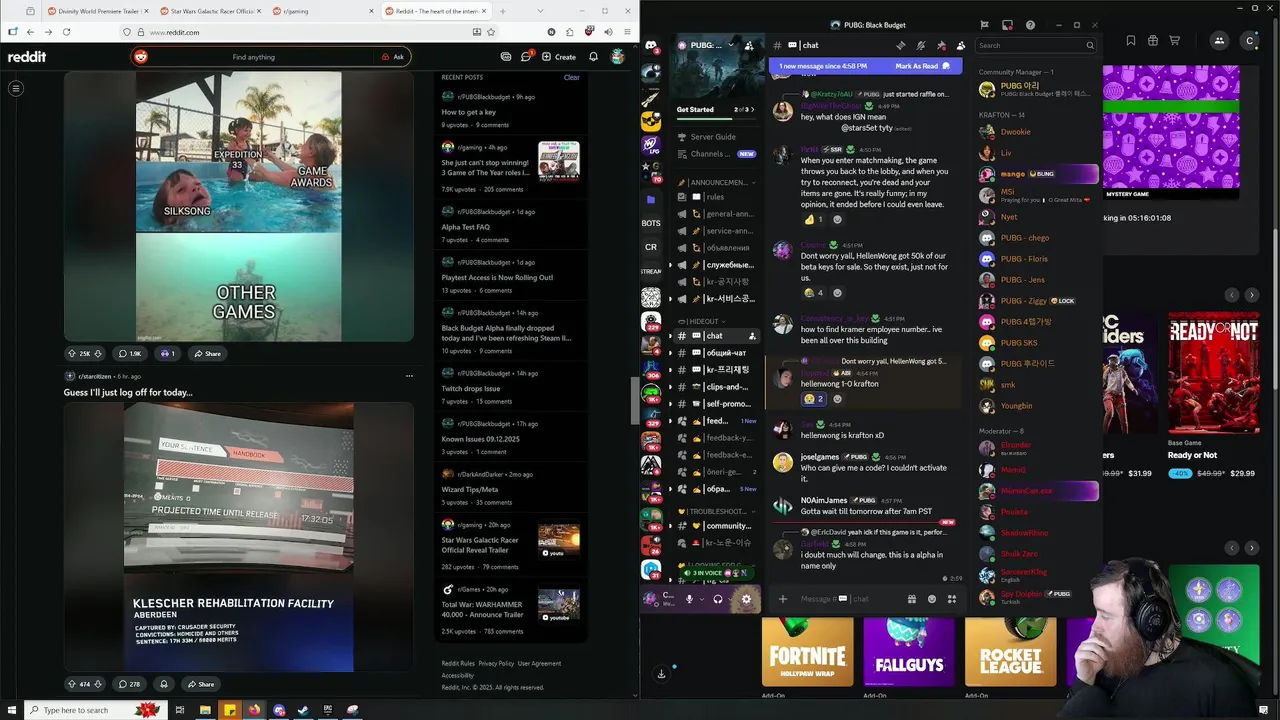Open Reddit chat icon with badge
This screenshot has height=720, width=1280.
(x=526, y=57)
